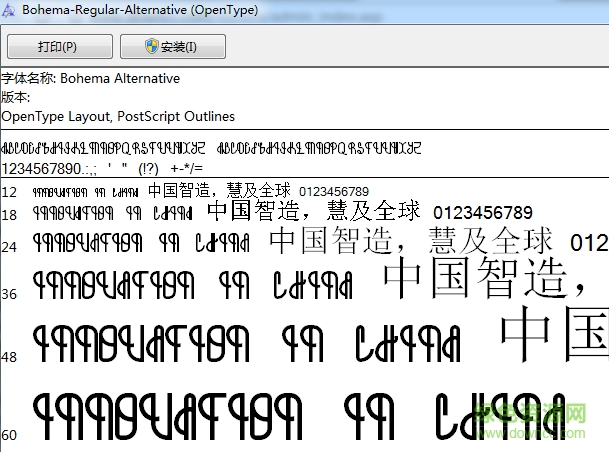The width and height of the screenshot is (609, 452).
Task: Click the size 12 sample label
Action: pyautogui.click(x=9, y=192)
